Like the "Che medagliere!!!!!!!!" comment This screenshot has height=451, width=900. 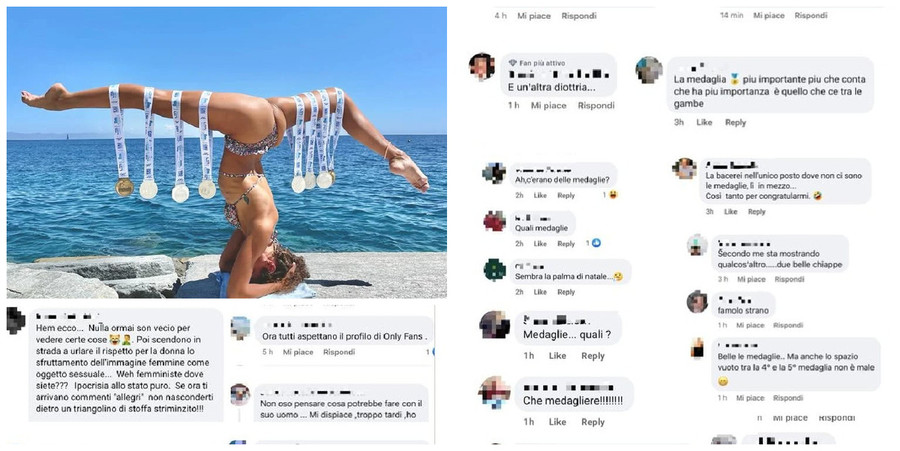pos(558,422)
